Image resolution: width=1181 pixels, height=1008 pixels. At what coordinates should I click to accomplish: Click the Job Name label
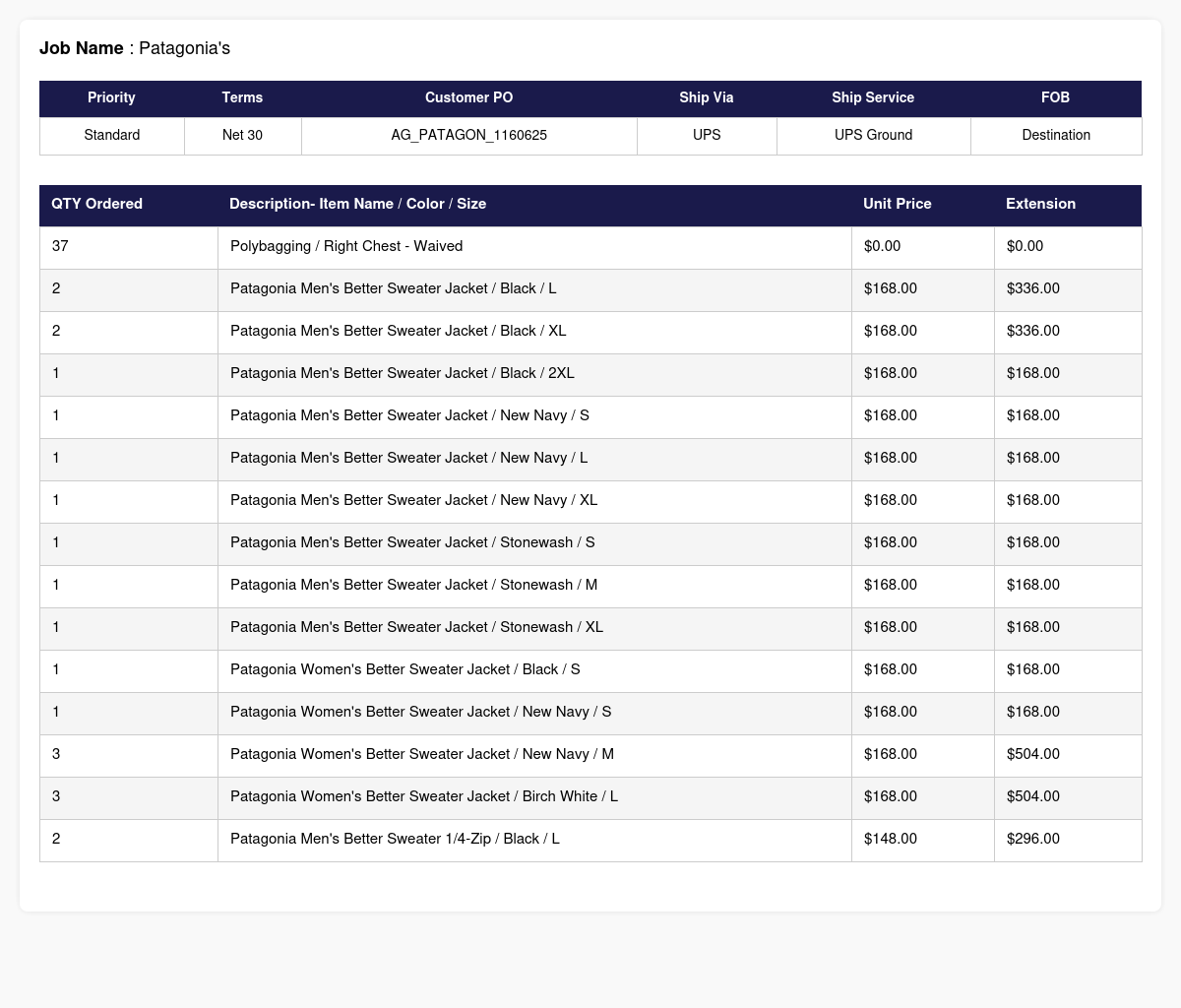click(82, 48)
